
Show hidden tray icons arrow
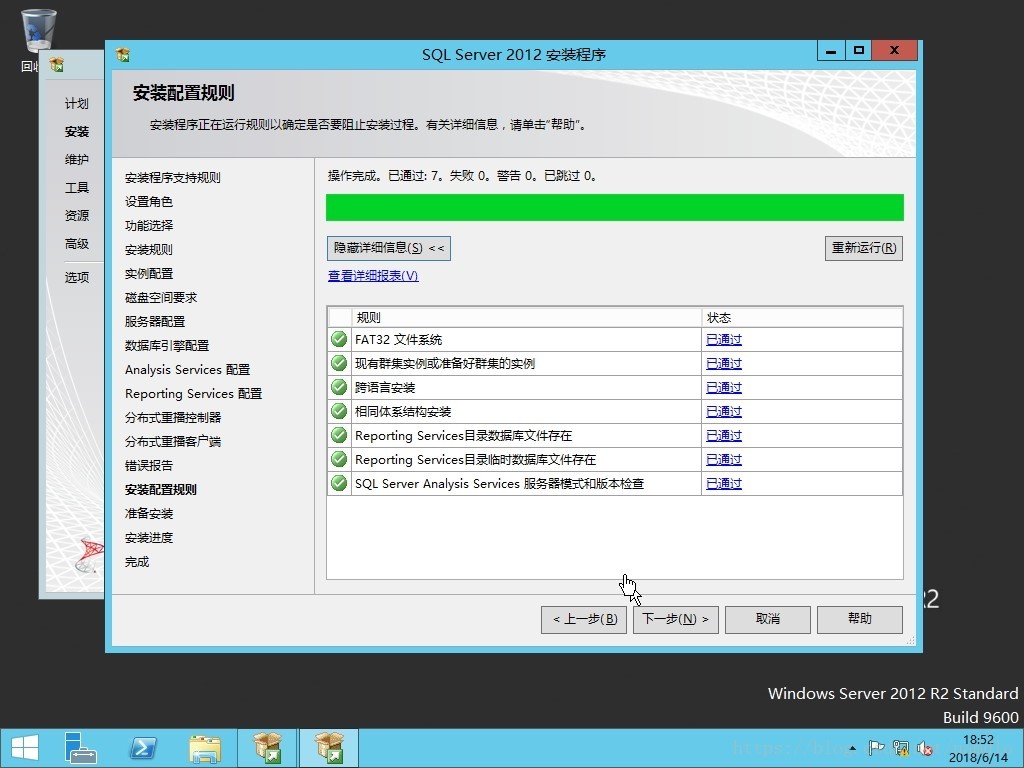852,748
